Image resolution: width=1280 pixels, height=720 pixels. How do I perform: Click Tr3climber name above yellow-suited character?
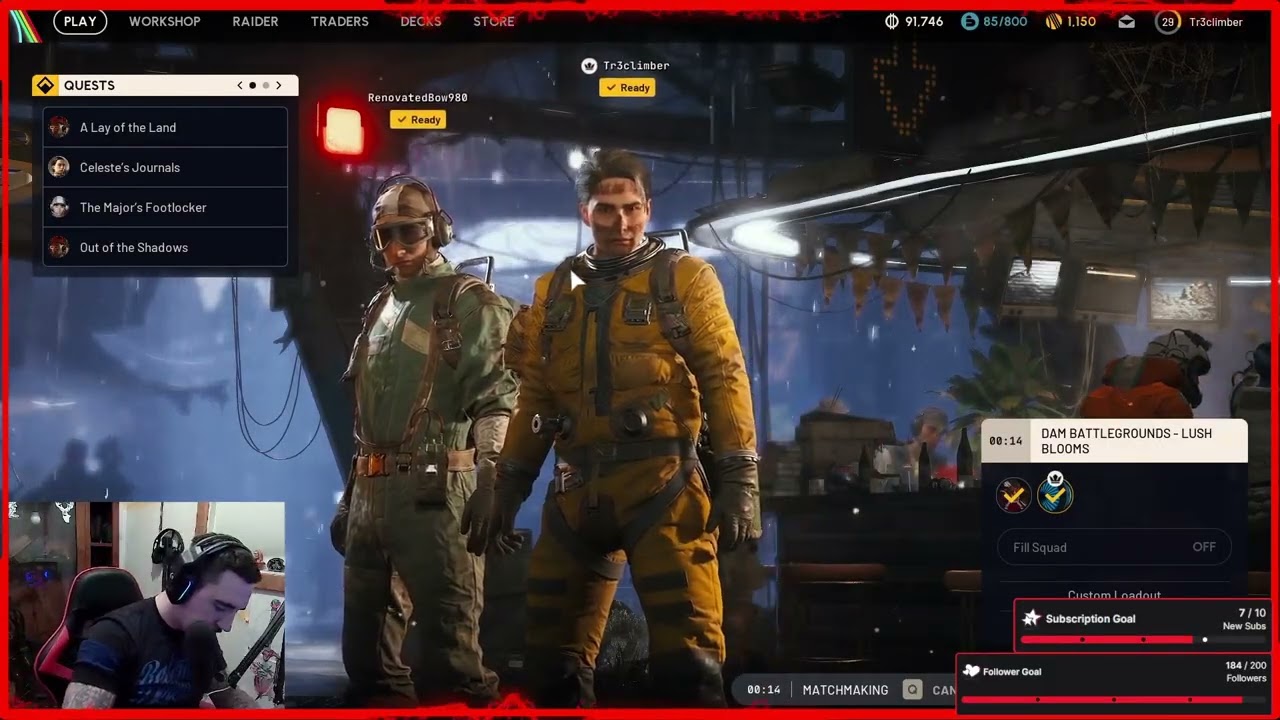636,66
